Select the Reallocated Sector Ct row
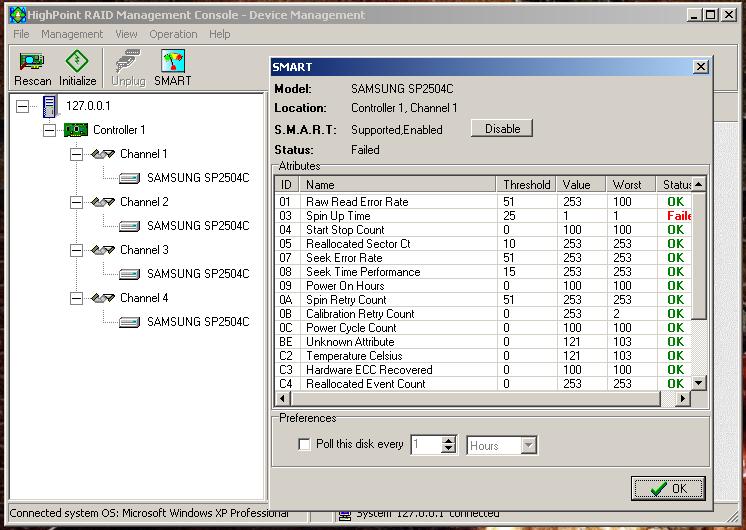 pos(483,244)
